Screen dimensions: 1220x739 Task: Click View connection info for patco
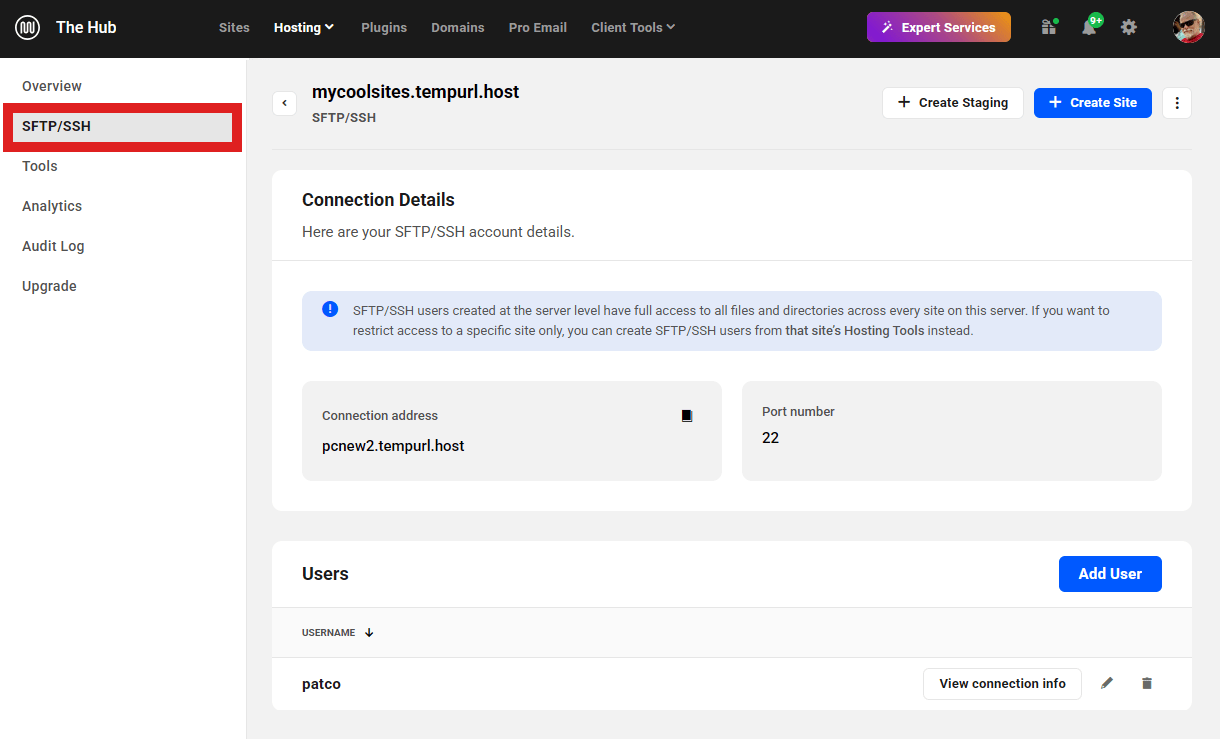pos(1002,684)
